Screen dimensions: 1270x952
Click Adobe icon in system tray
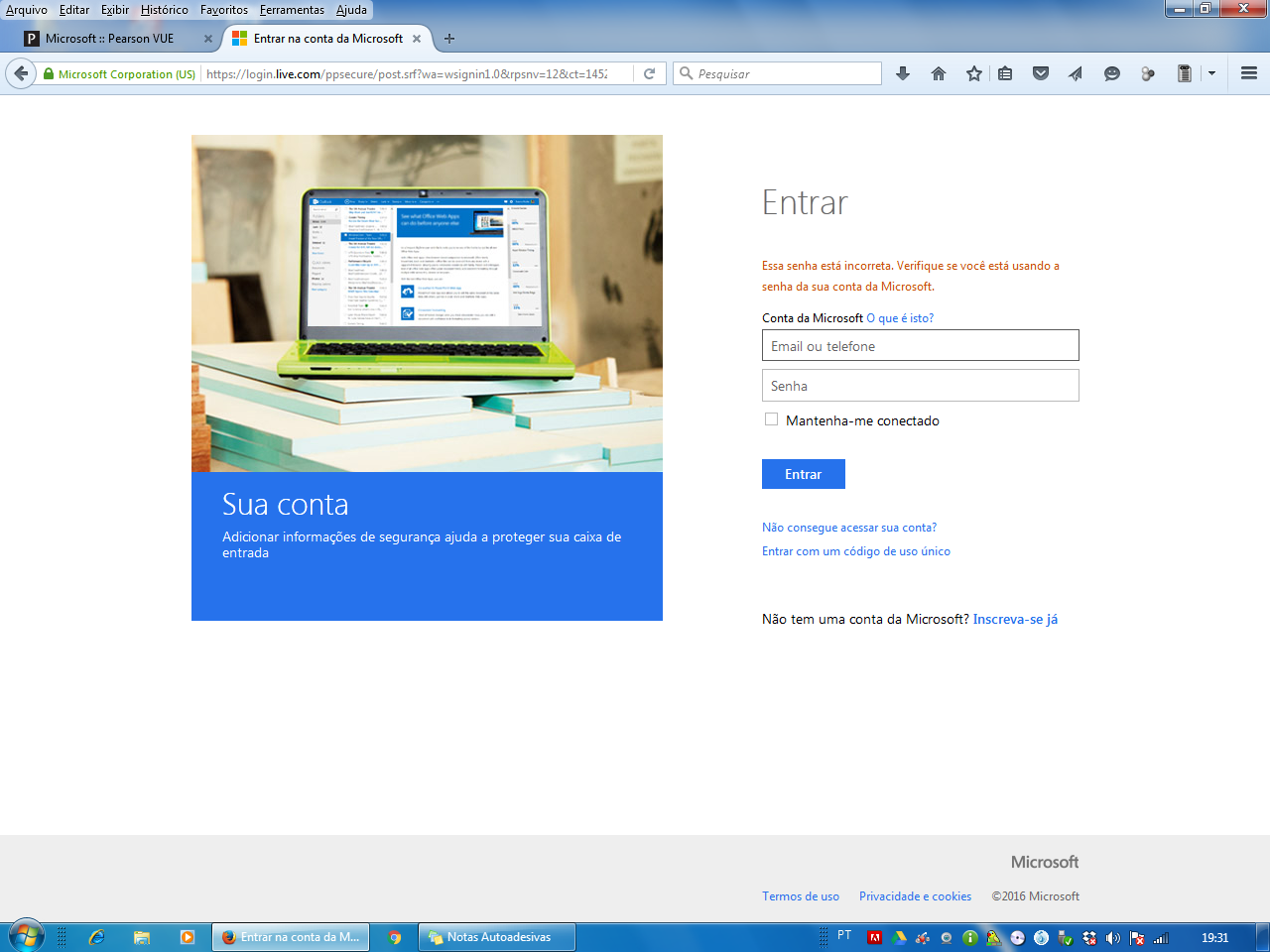pyautogui.click(x=875, y=937)
